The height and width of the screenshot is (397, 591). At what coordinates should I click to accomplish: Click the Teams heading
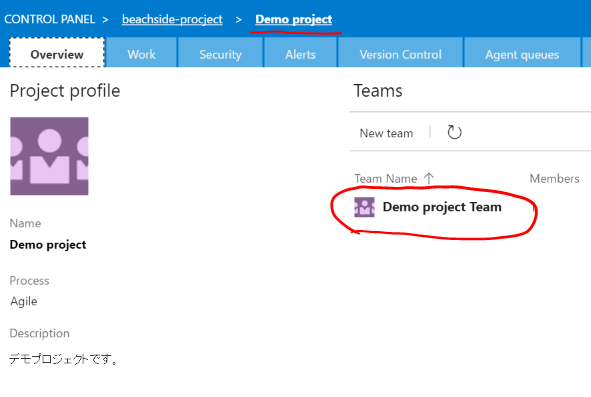[x=378, y=91]
